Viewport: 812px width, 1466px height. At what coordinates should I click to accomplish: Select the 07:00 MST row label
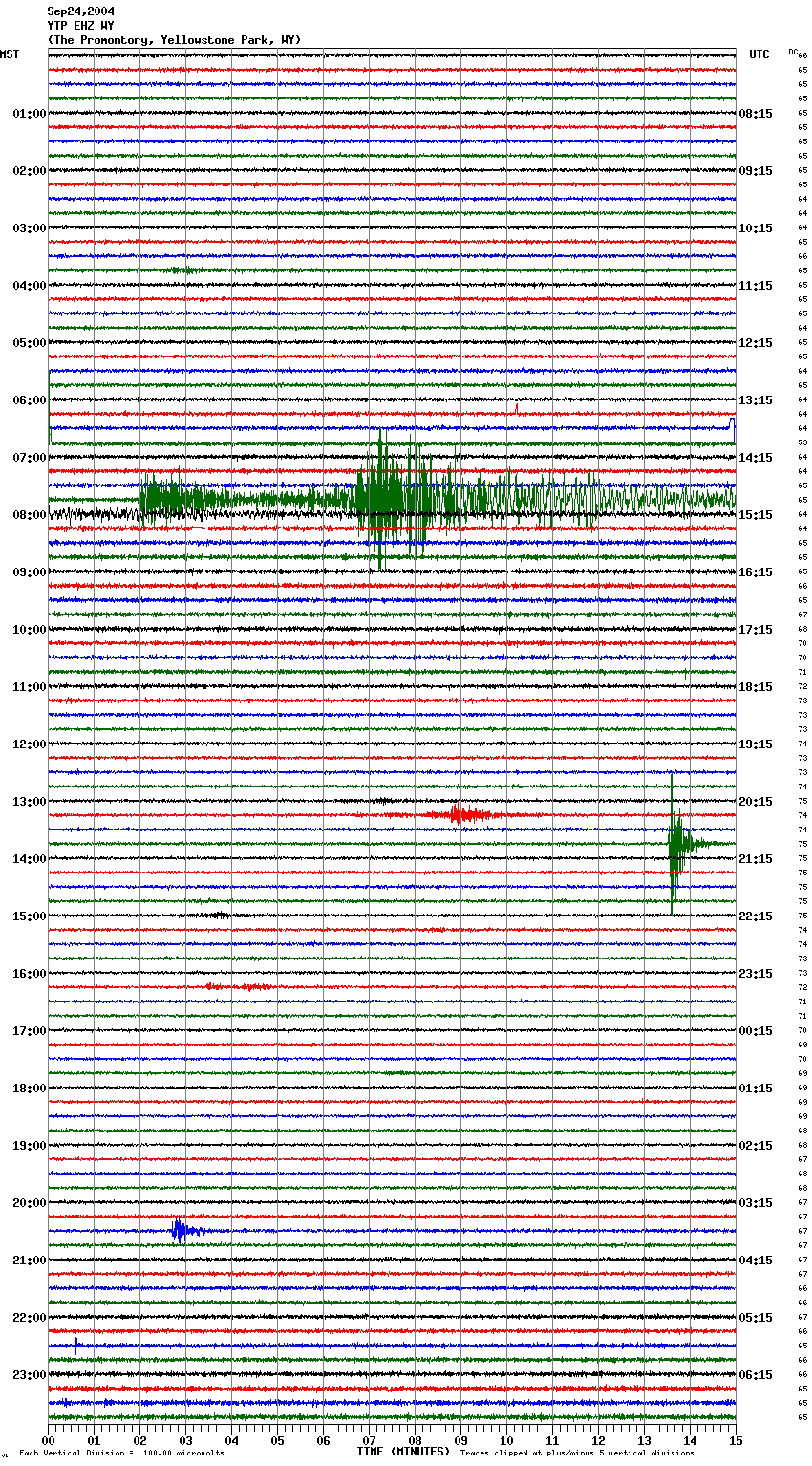click(x=30, y=458)
